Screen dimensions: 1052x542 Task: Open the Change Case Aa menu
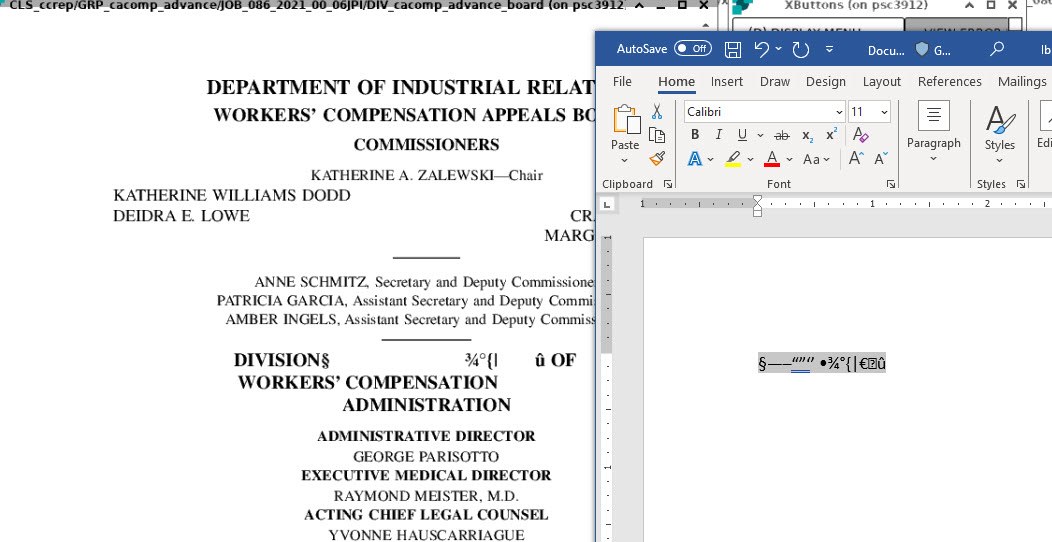pos(816,159)
